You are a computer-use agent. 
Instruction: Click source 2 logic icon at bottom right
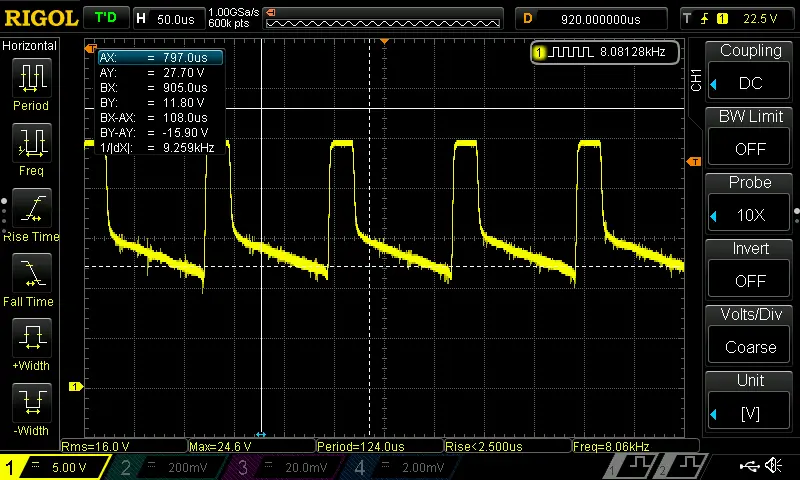682,466
